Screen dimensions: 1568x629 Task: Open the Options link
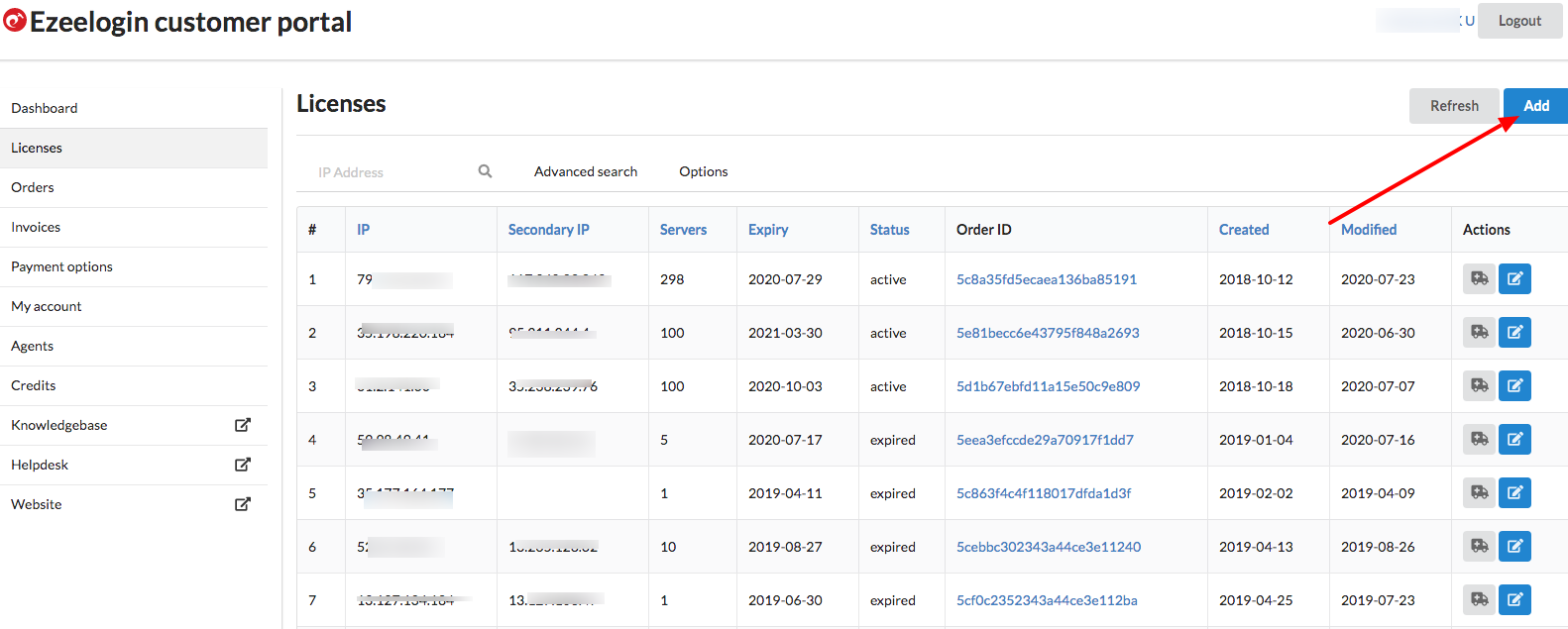(704, 171)
